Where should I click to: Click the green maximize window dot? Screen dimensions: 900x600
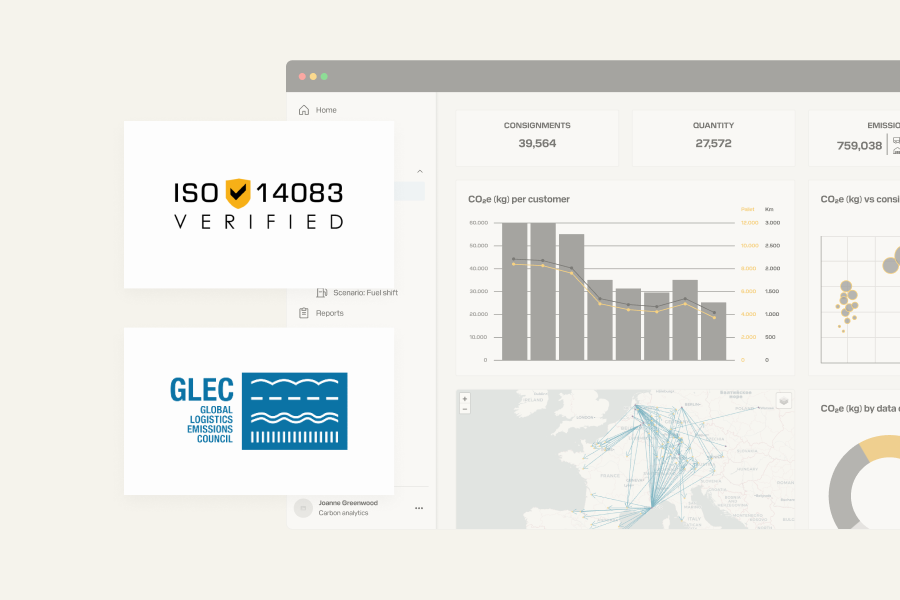[324, 76]
